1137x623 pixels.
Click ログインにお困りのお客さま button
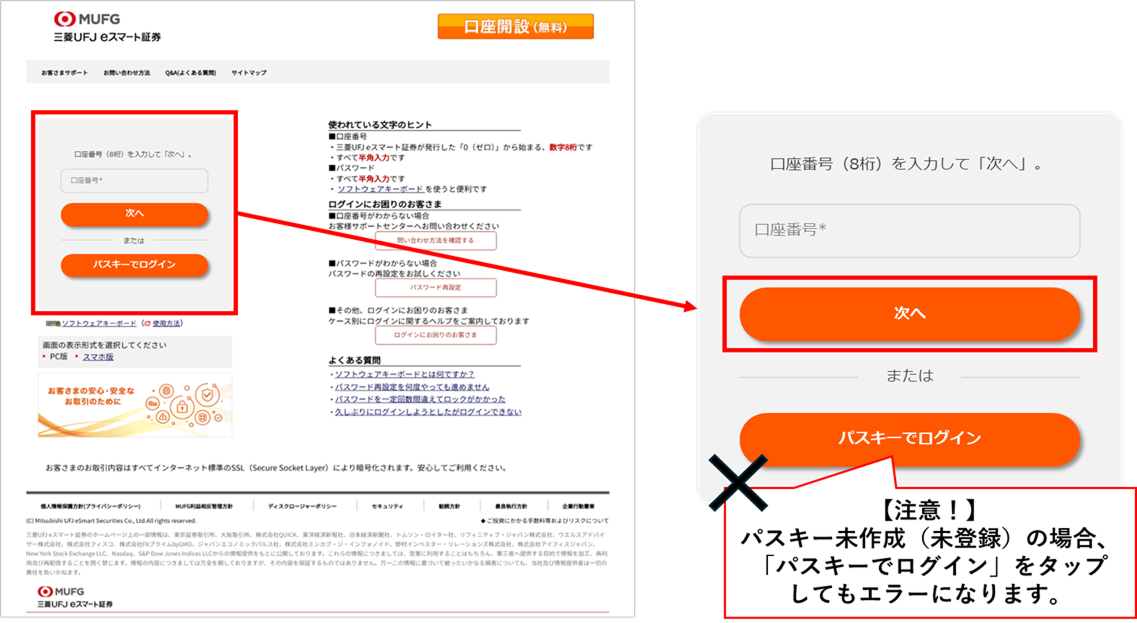pos(435,336)
